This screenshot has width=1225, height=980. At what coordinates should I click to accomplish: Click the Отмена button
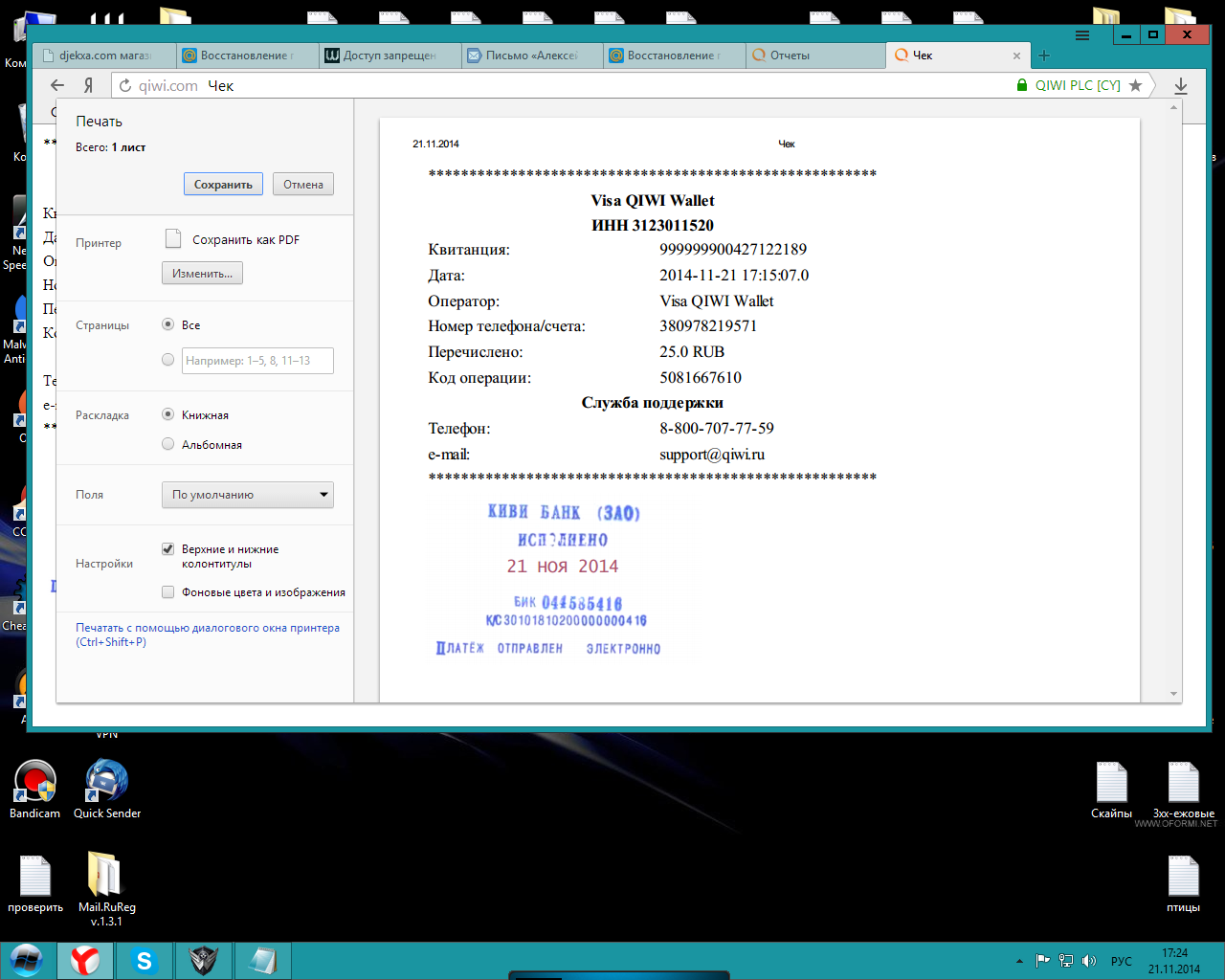click(303, 185)
